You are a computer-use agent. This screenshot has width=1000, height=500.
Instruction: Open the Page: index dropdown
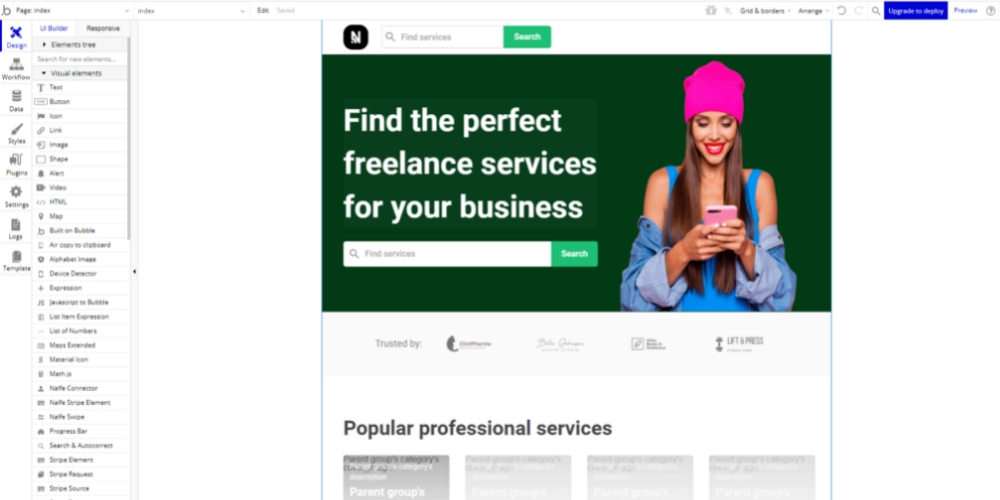68,11
